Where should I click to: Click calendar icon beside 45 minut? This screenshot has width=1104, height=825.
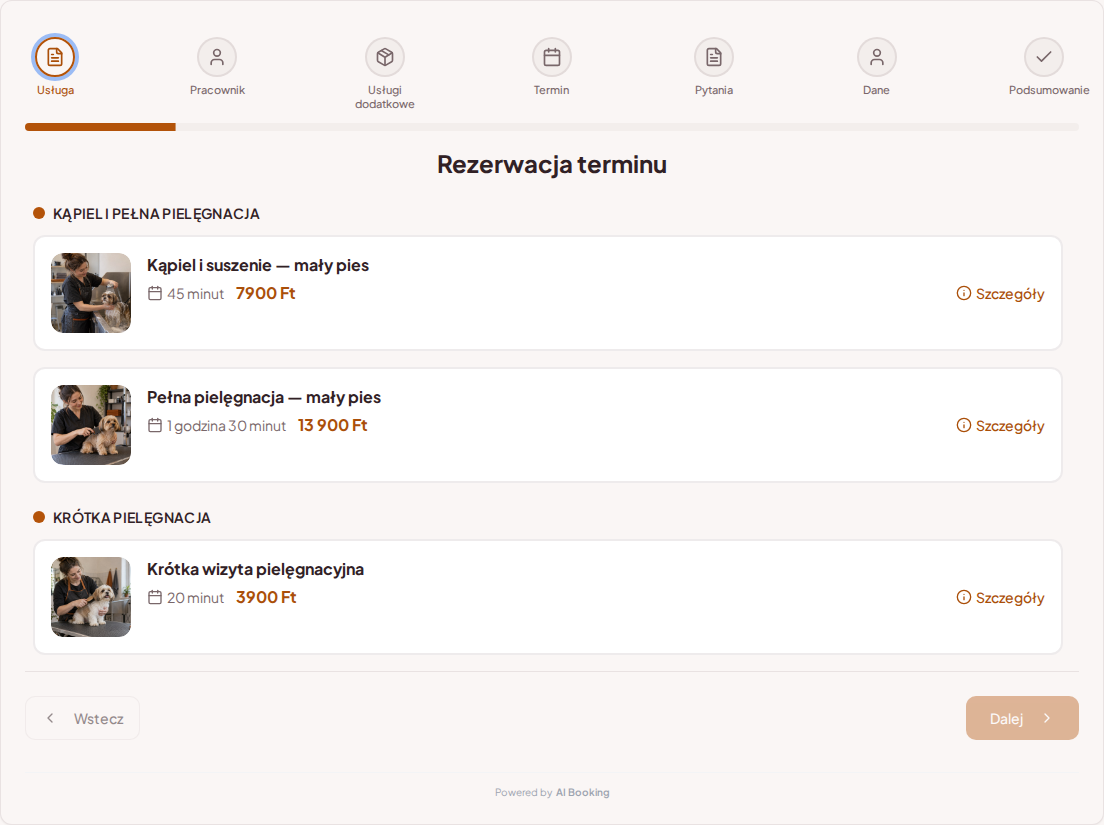[155, 294]
